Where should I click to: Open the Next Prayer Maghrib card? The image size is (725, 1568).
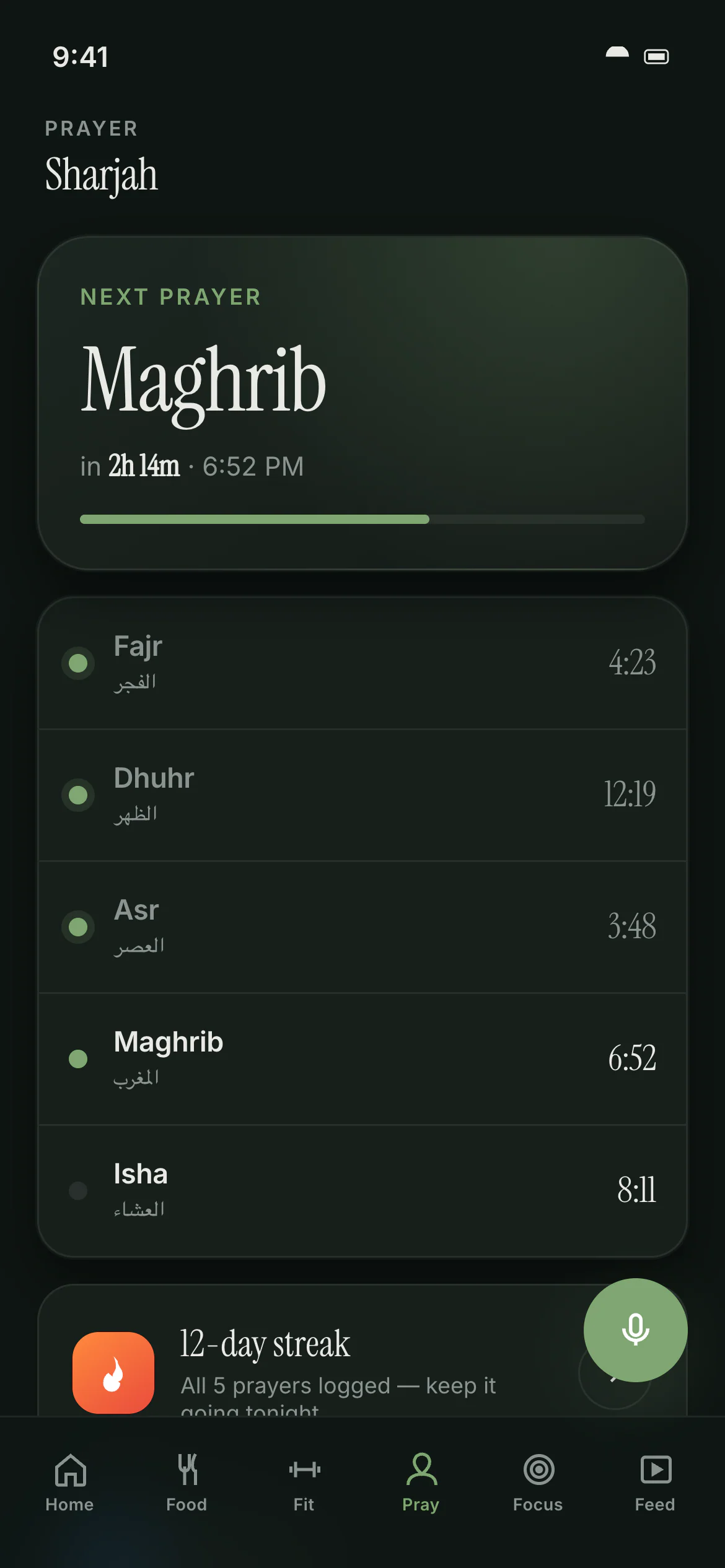tap(362, 403)
